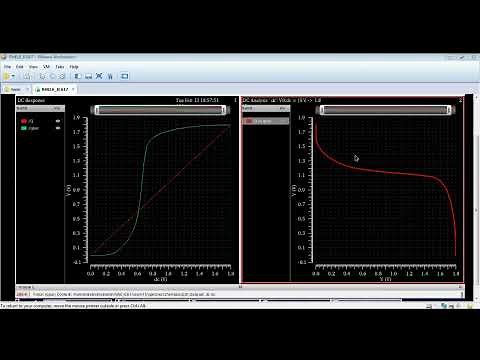The image size is (480, 360).
Task: Click the unity mode toolbar icon
Action: pos(110,76)
